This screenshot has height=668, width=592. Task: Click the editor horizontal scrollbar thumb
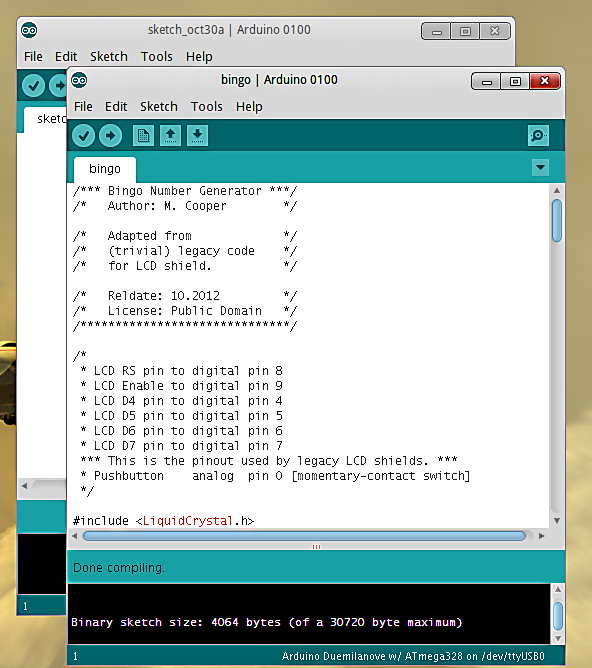(x=304, y=536)
